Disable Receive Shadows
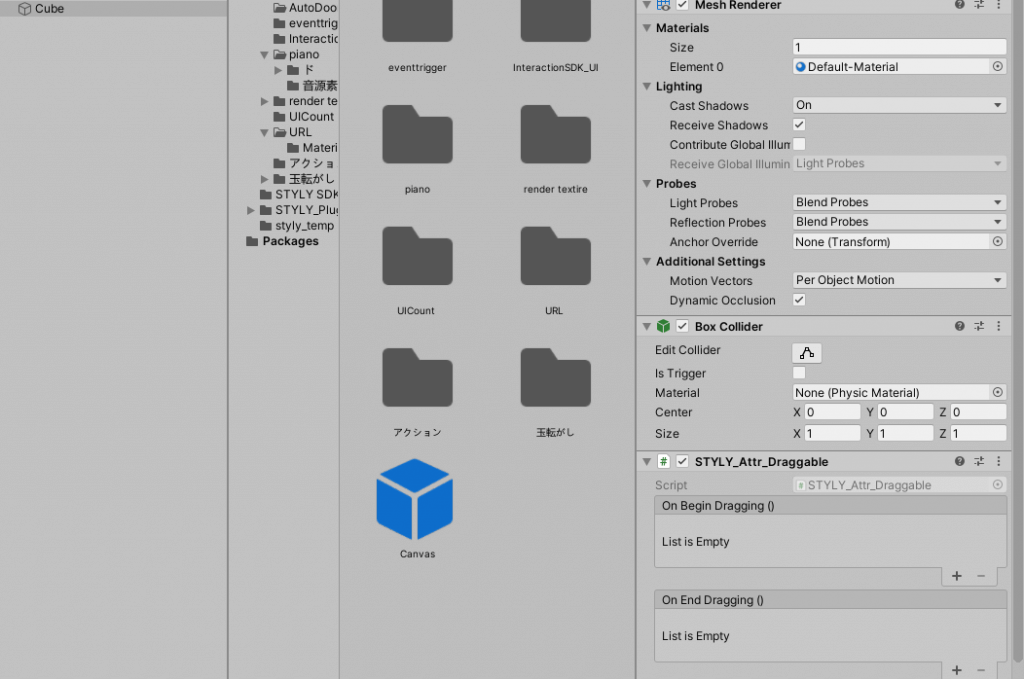 point(798,124)
